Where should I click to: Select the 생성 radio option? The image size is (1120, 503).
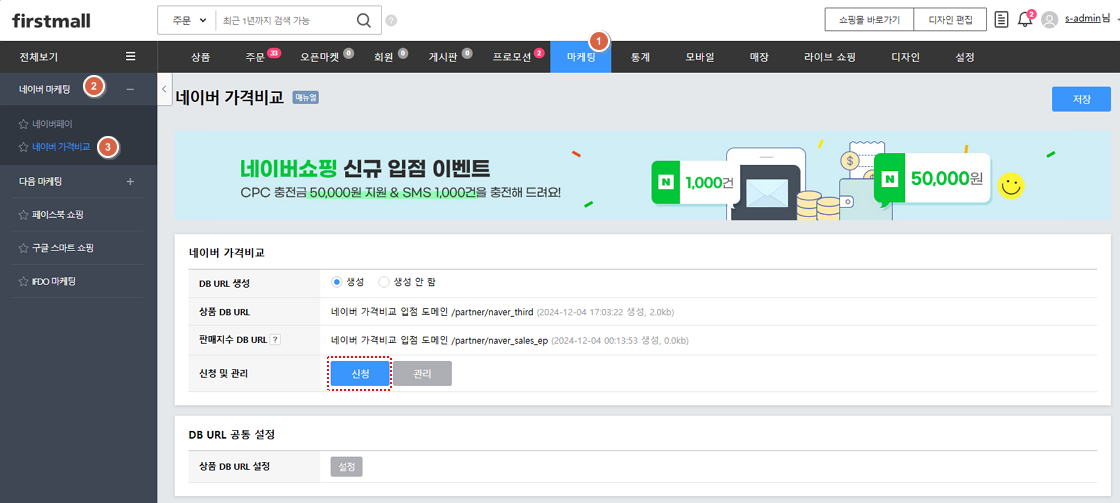tap(337, 282)
